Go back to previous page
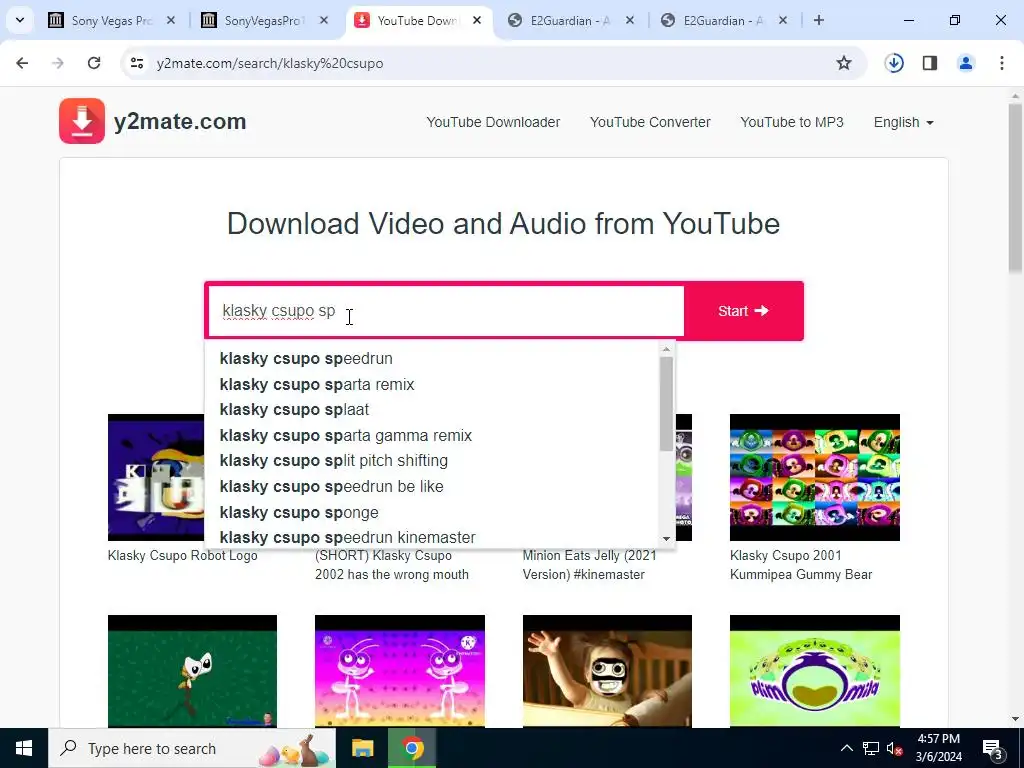 pyautogui.click(x=22, y=63)
